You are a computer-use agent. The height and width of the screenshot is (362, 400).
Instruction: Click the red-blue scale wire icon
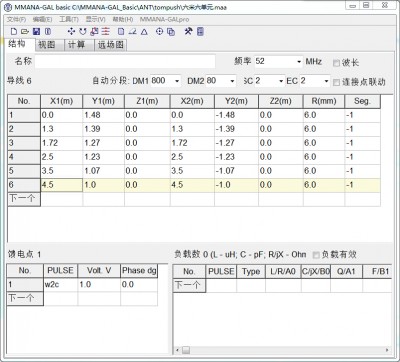click(x=94, y=32)
